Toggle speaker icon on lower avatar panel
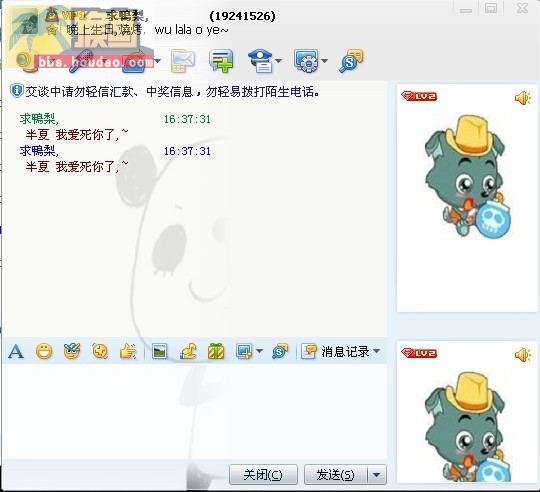Screen dimensions: 540x492 click(x=522, y=355)
